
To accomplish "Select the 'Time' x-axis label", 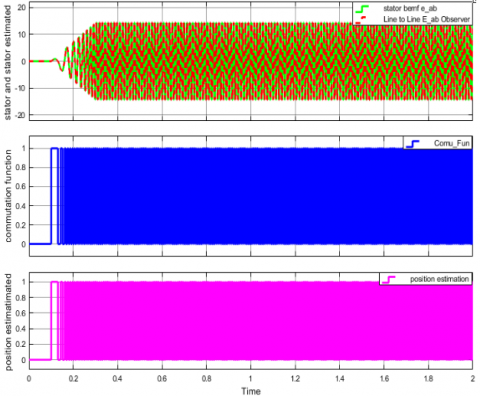I will point(251,391).
